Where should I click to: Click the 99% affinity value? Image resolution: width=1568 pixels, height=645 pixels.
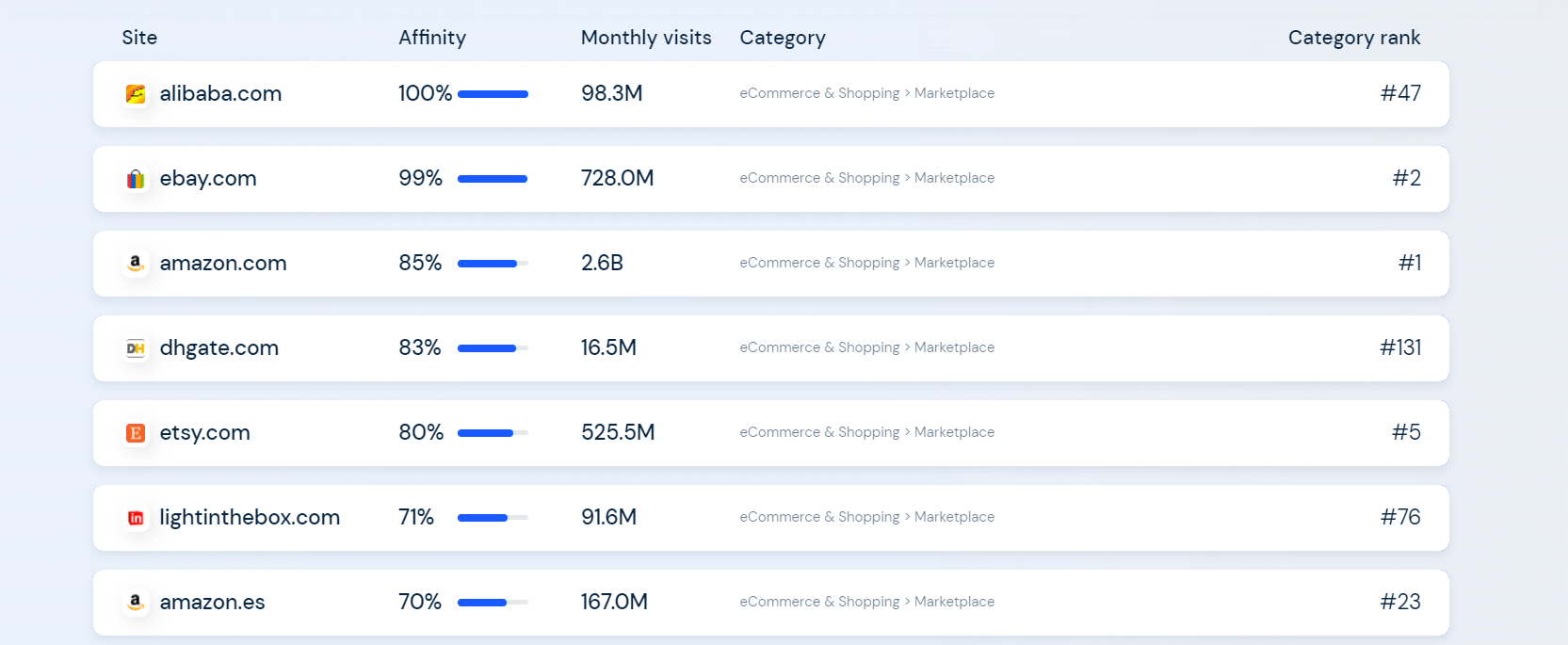(421, 178)
